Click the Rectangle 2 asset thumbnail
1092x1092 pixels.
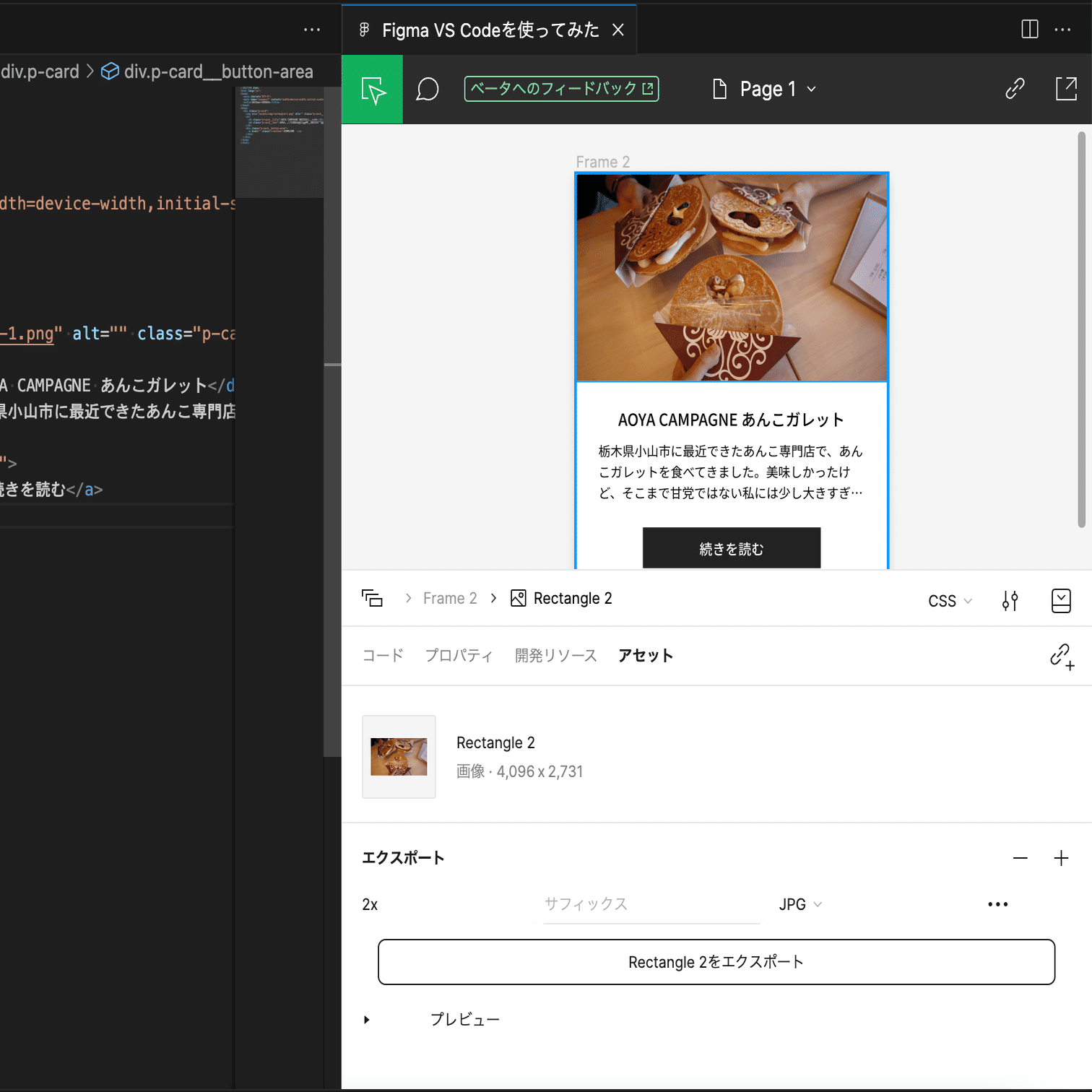pyautogui.click(x=399, y=757)
